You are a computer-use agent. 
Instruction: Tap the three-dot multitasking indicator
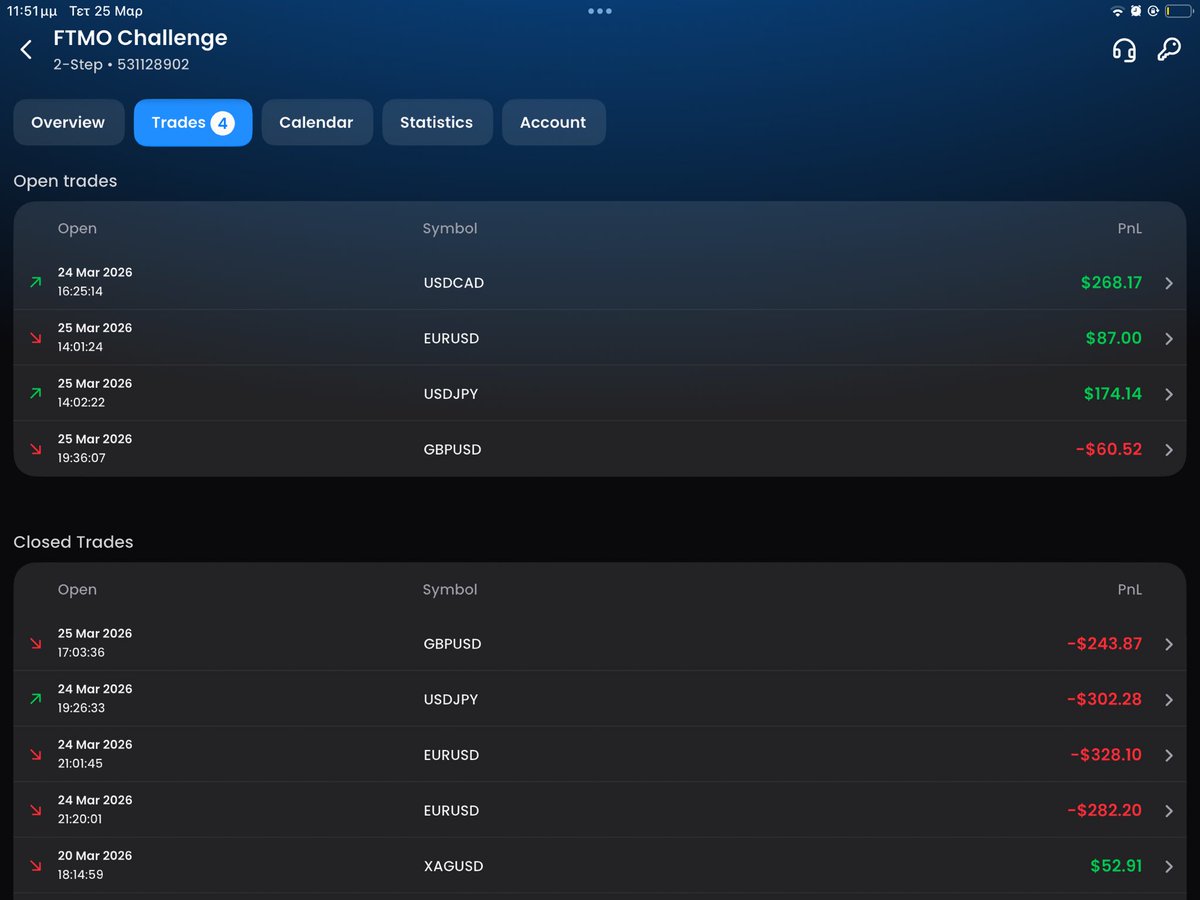pos(600,11)
